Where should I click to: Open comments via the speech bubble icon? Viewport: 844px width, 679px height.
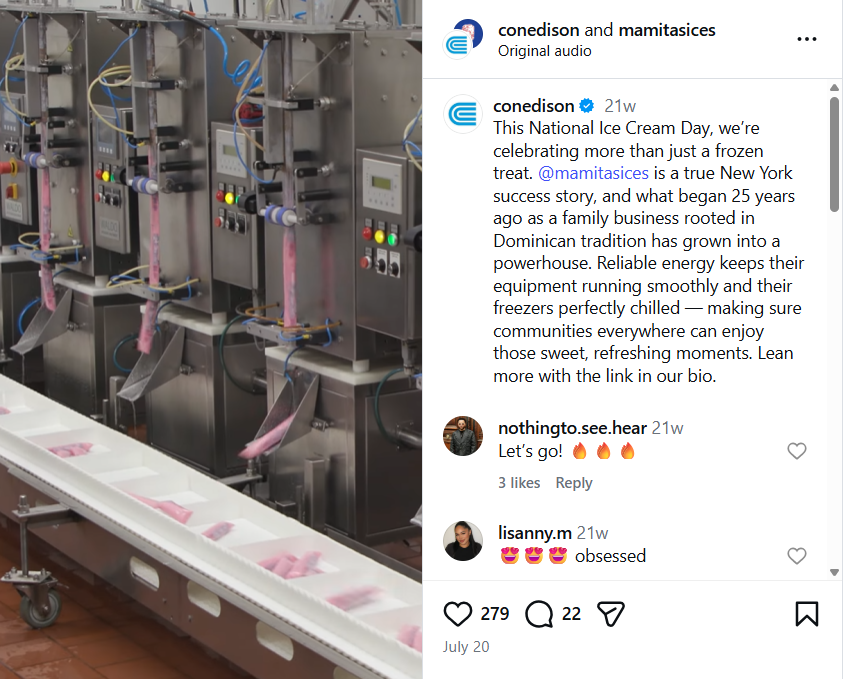(539, 614)
